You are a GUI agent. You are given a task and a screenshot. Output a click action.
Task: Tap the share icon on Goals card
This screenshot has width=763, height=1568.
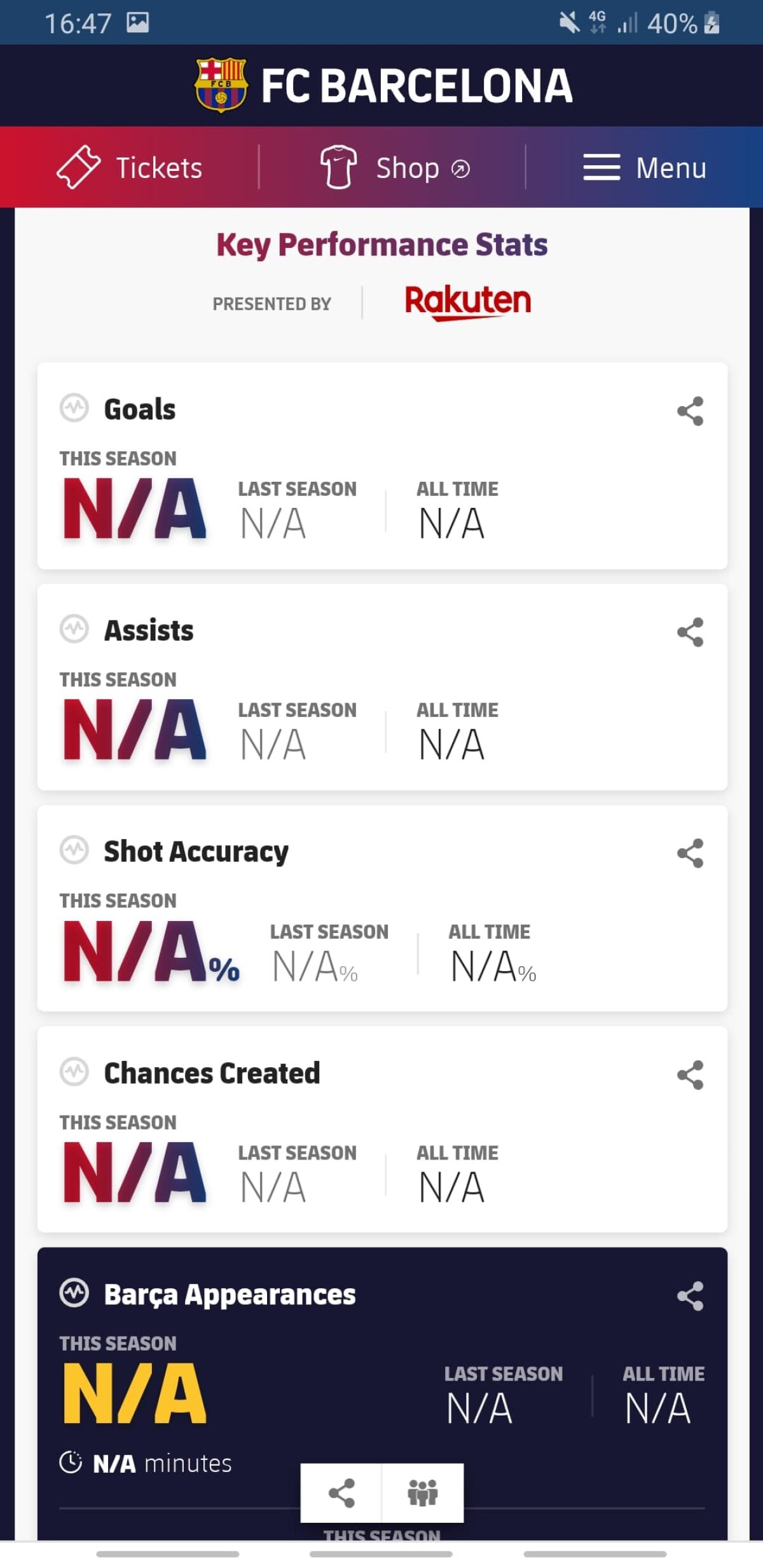(x=690, y=411)
